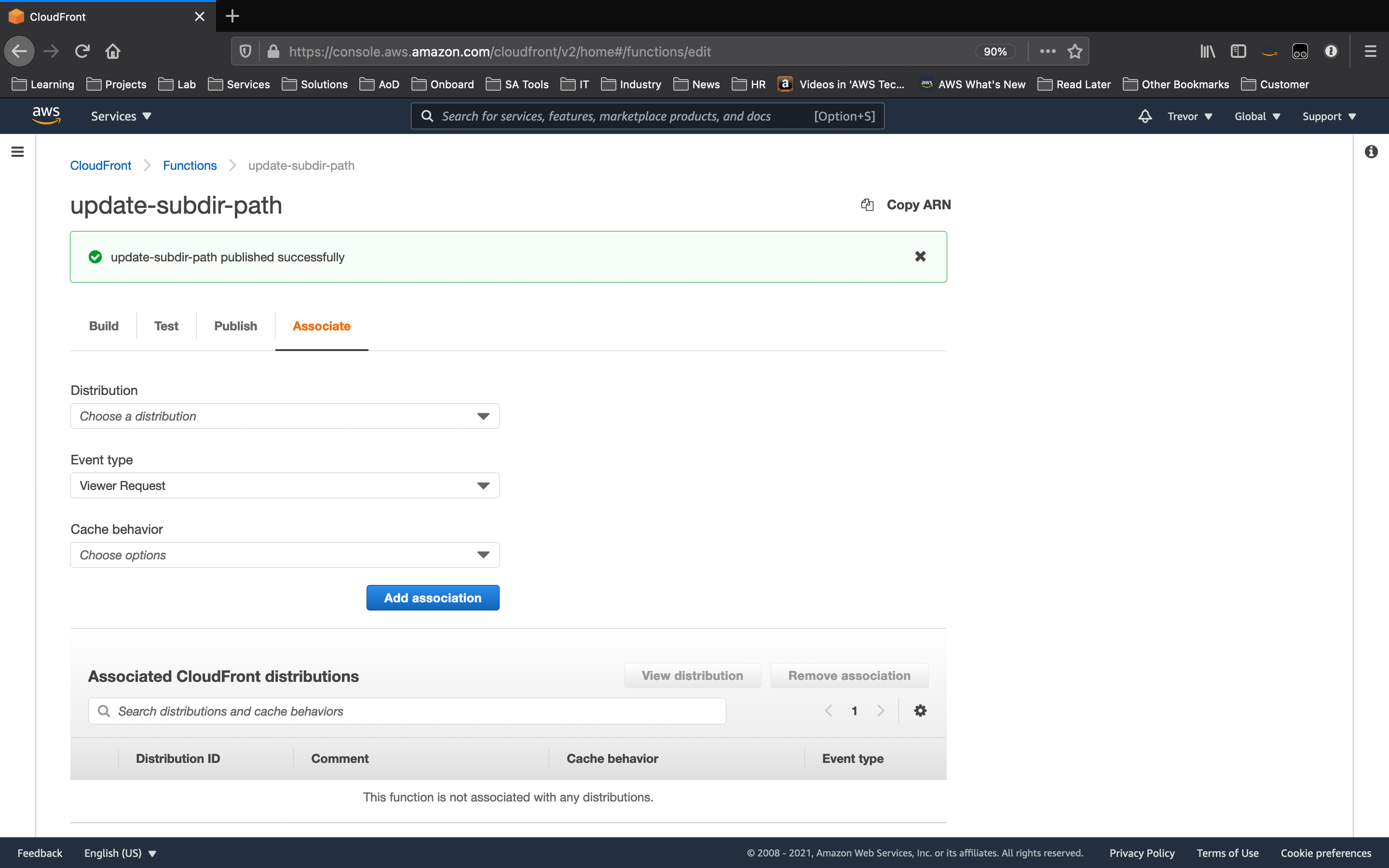Open the Services dropdown menu

point(121,116)
